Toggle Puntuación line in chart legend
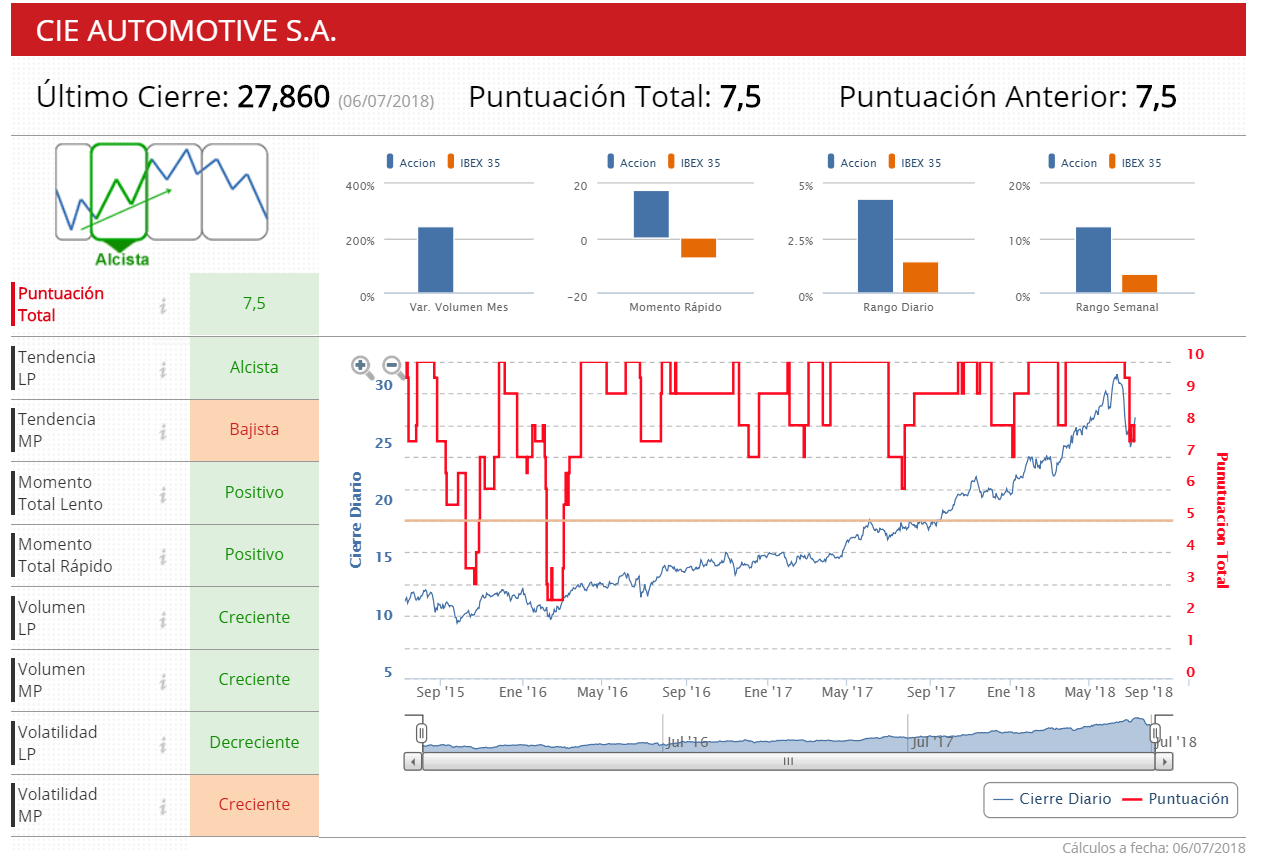The image size is (1262, 860). pos(1175,799)
